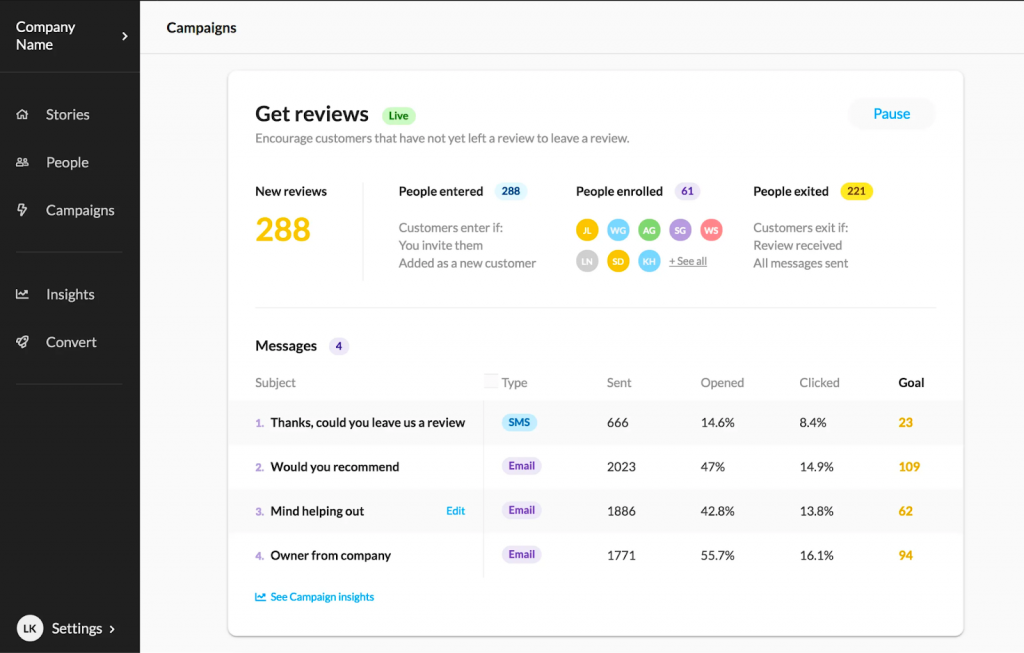Open Settings via its chevron arrow
Image resolution: width=1024 pixels, height=653 pixels.
click(x=110, y=628)
